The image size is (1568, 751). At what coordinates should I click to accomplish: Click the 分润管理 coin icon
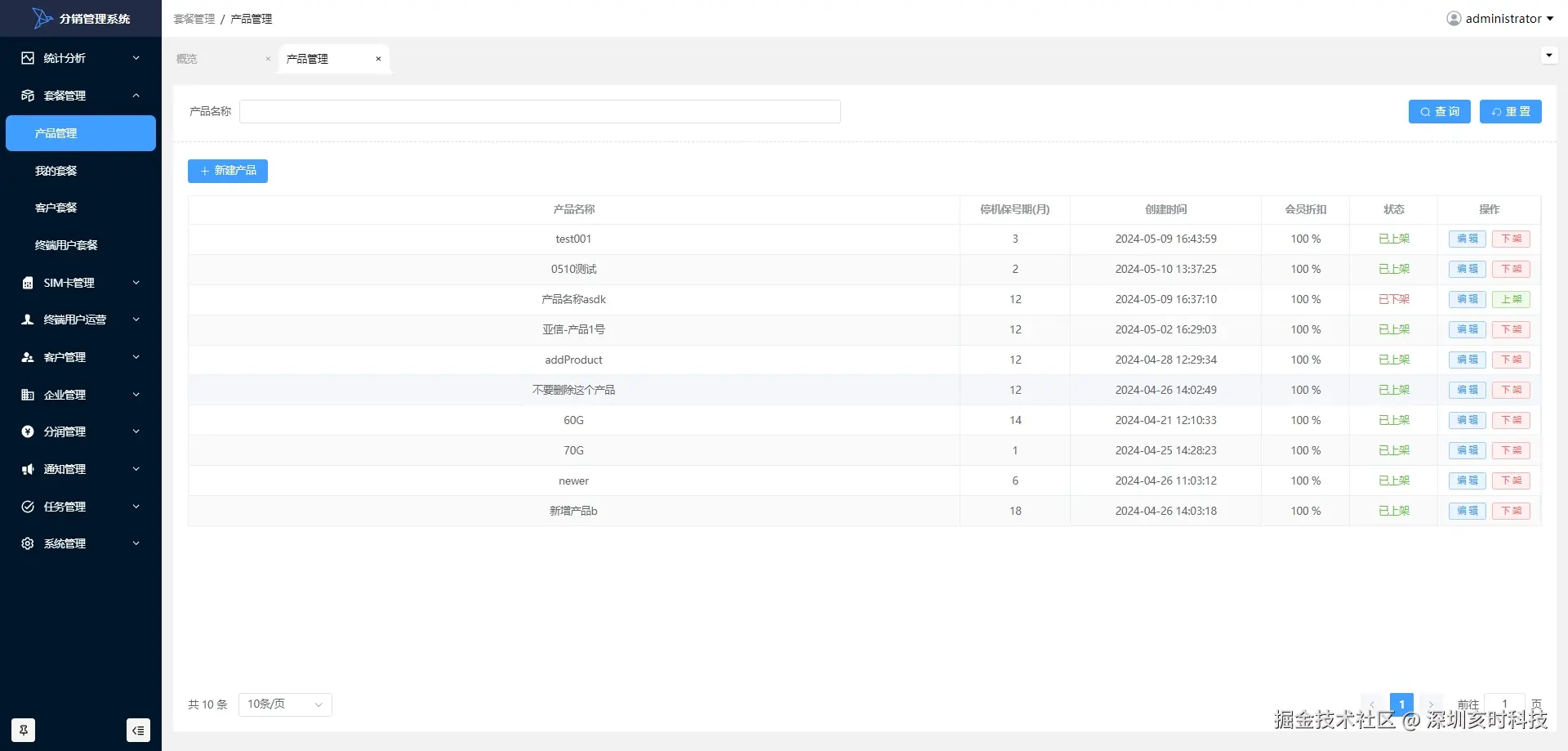point(28,431)
